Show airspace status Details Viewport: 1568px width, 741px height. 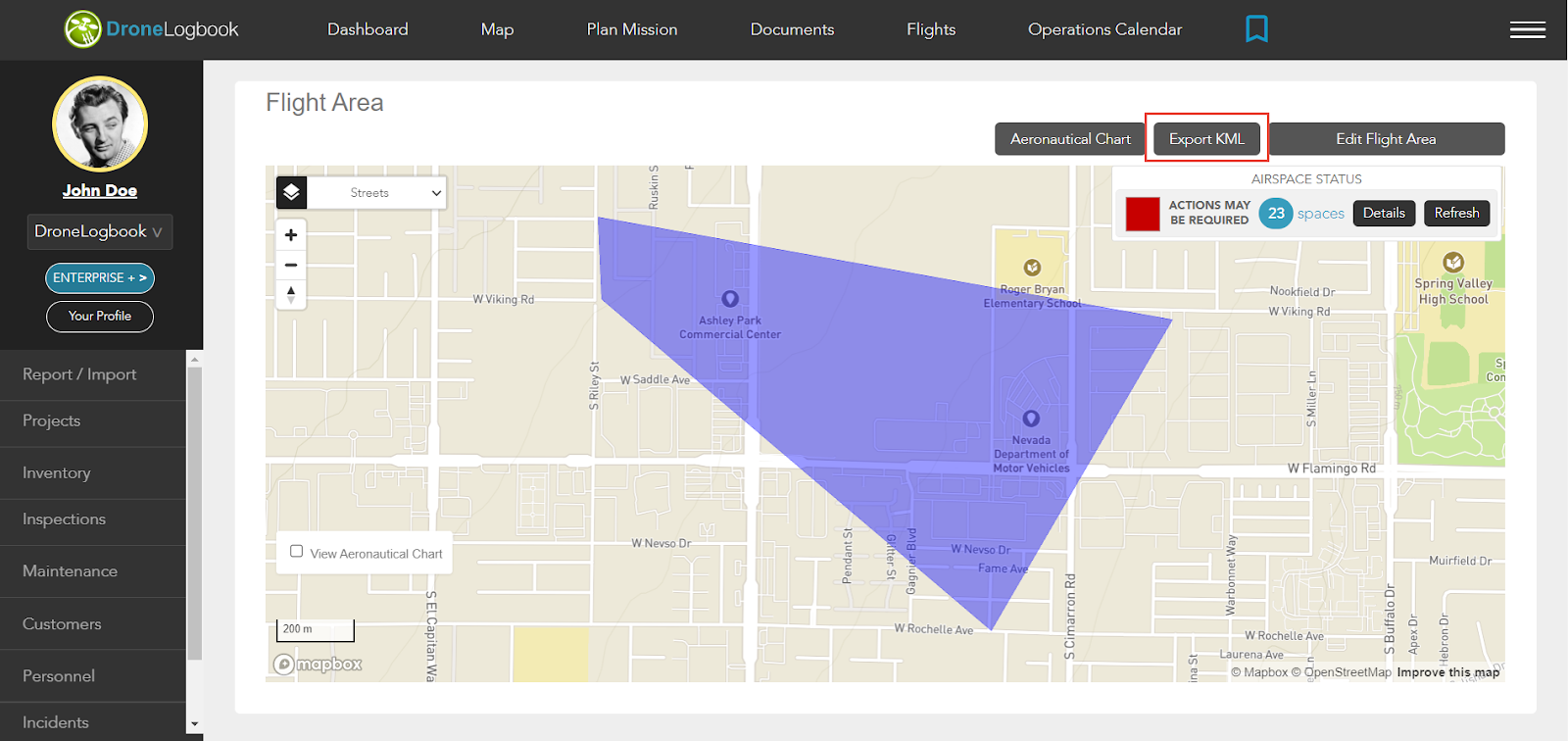tap(1384, 213)
